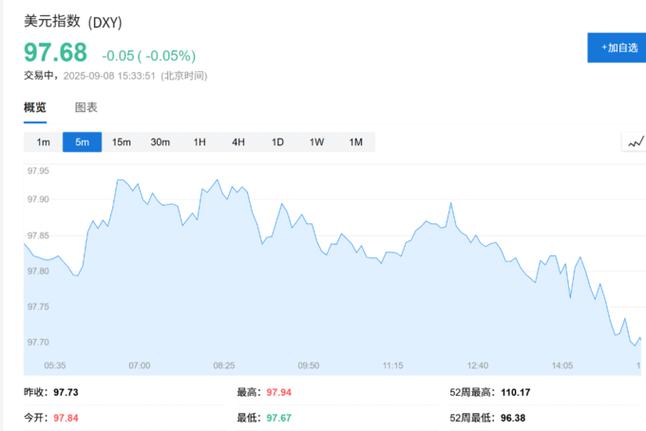The width and height of the screenshot is (646, 431).
Task: Click the 52周最高 value 110.17
Action: tap(515, 392)
